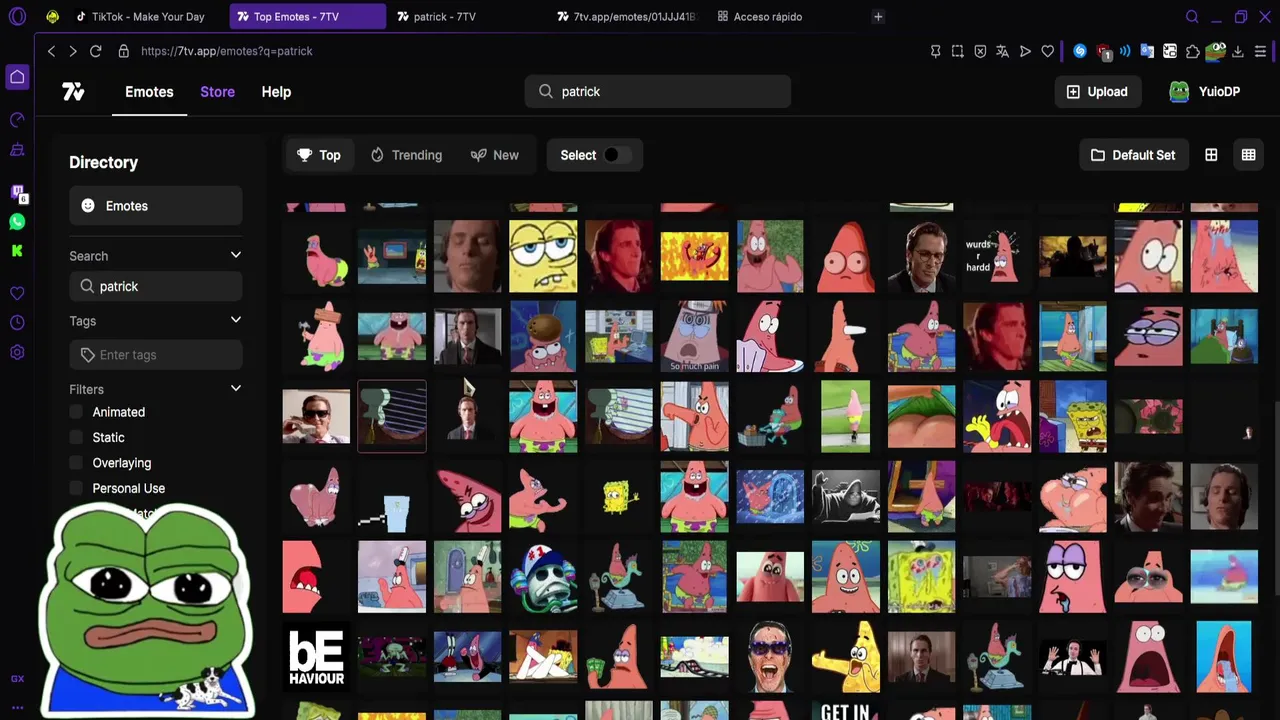Open Kick sidebar icon
The width and height of the screenshot is (1280, 720).
point(17,251)
